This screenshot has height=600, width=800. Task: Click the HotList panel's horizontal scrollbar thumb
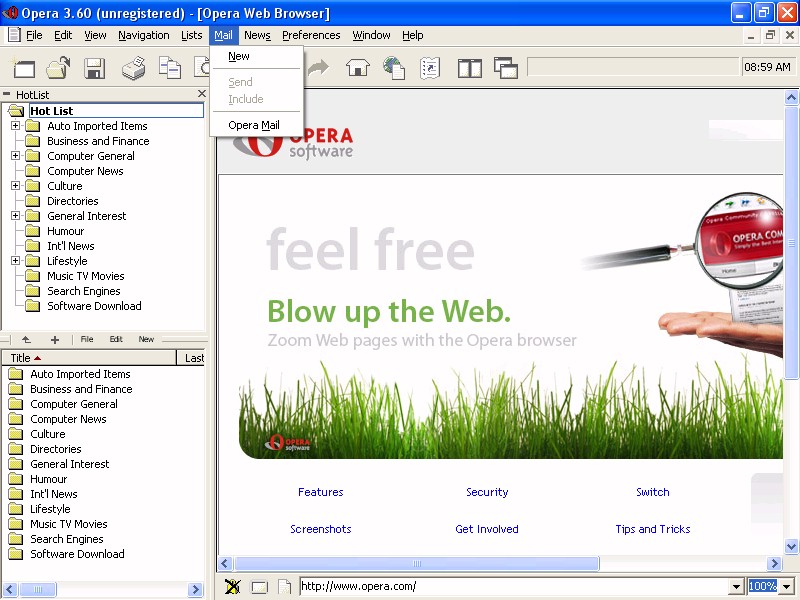pyautogui.click(x=38, y=589)
